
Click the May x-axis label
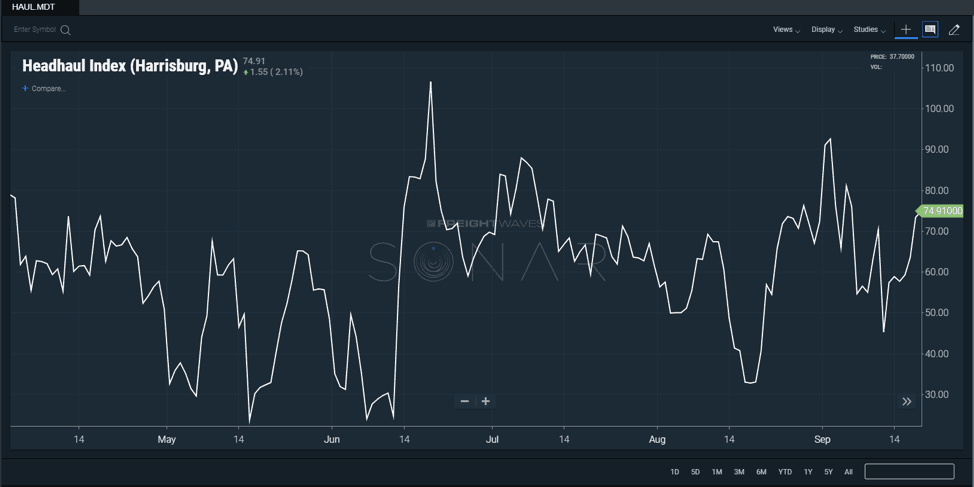[166, 440]
